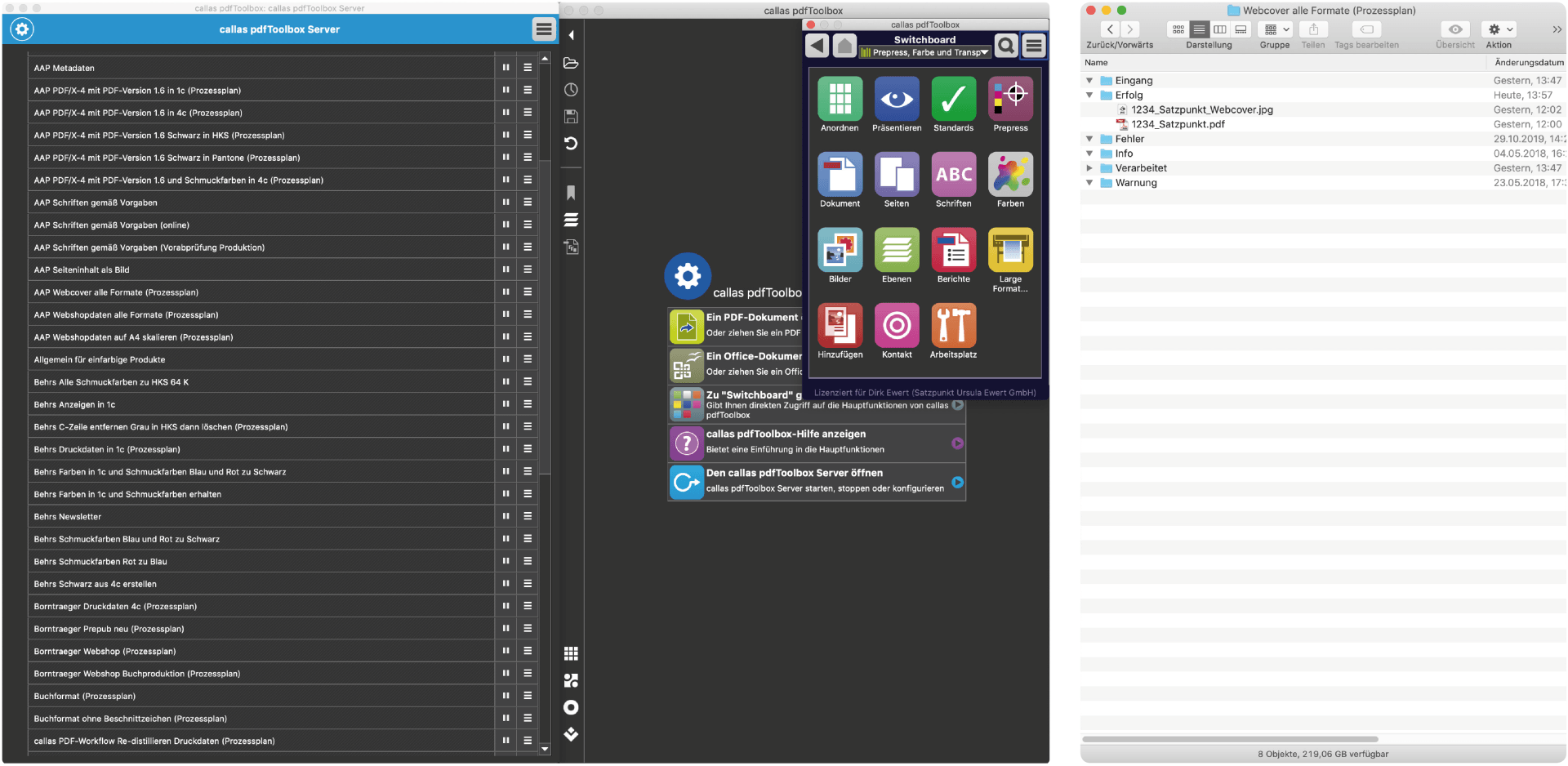
Task: Click the Übersicht quick look button
Action: click(x=1455, y=29)
